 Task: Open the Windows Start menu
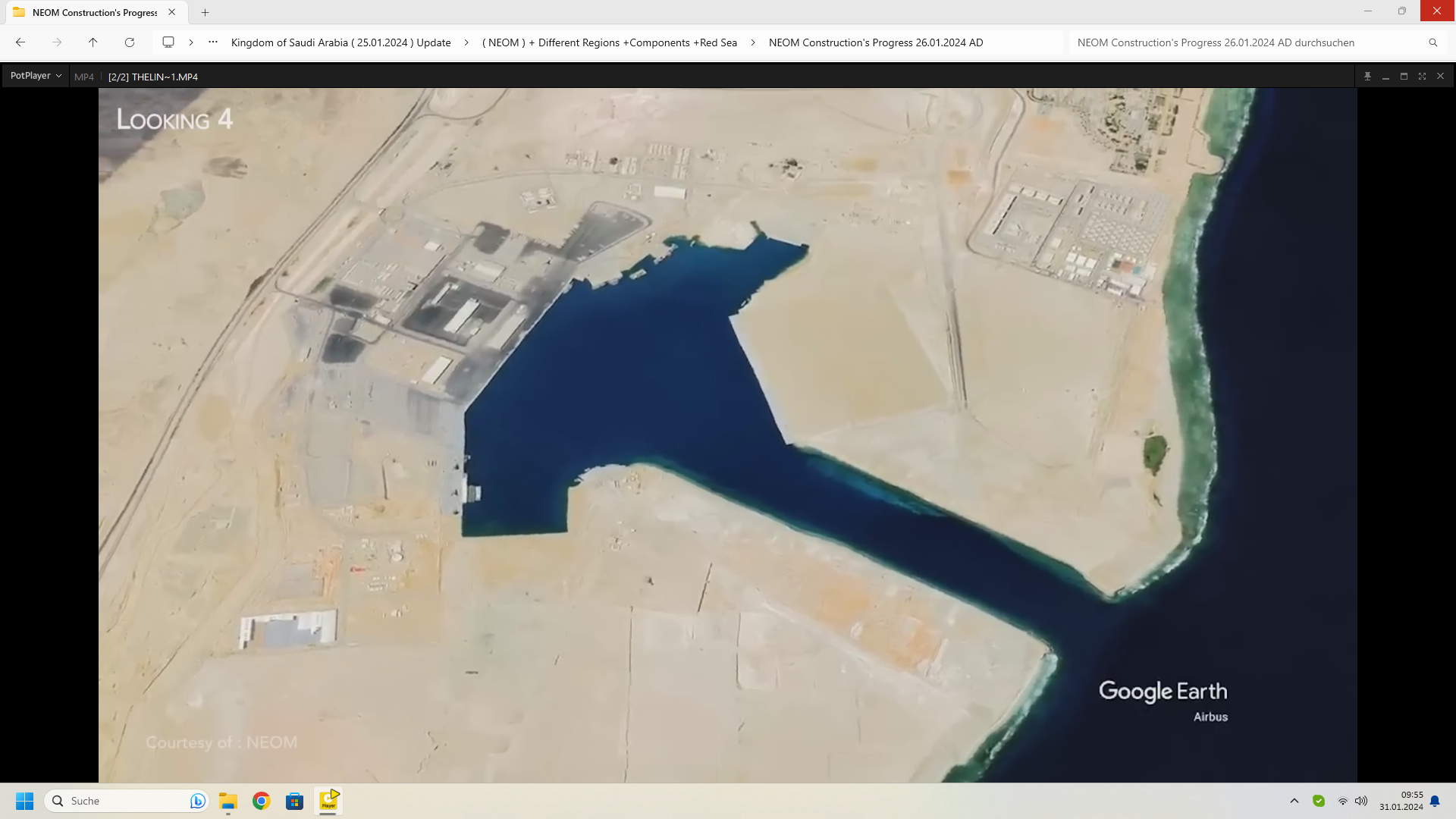point(25,801)
